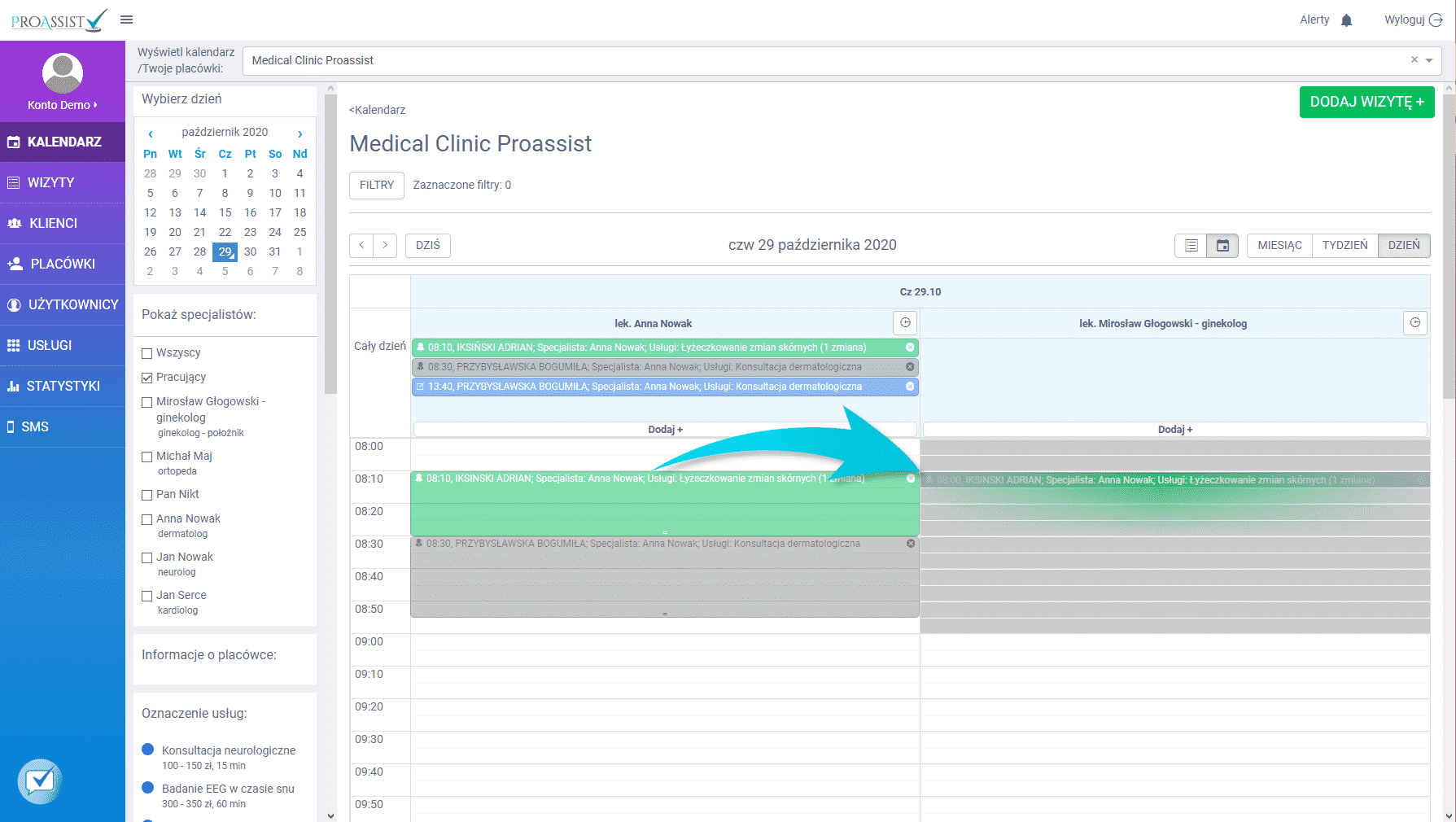This screenshot has width=1456, height=822.
Task: Expand the Konto Demo account menu
Action: 63,105
